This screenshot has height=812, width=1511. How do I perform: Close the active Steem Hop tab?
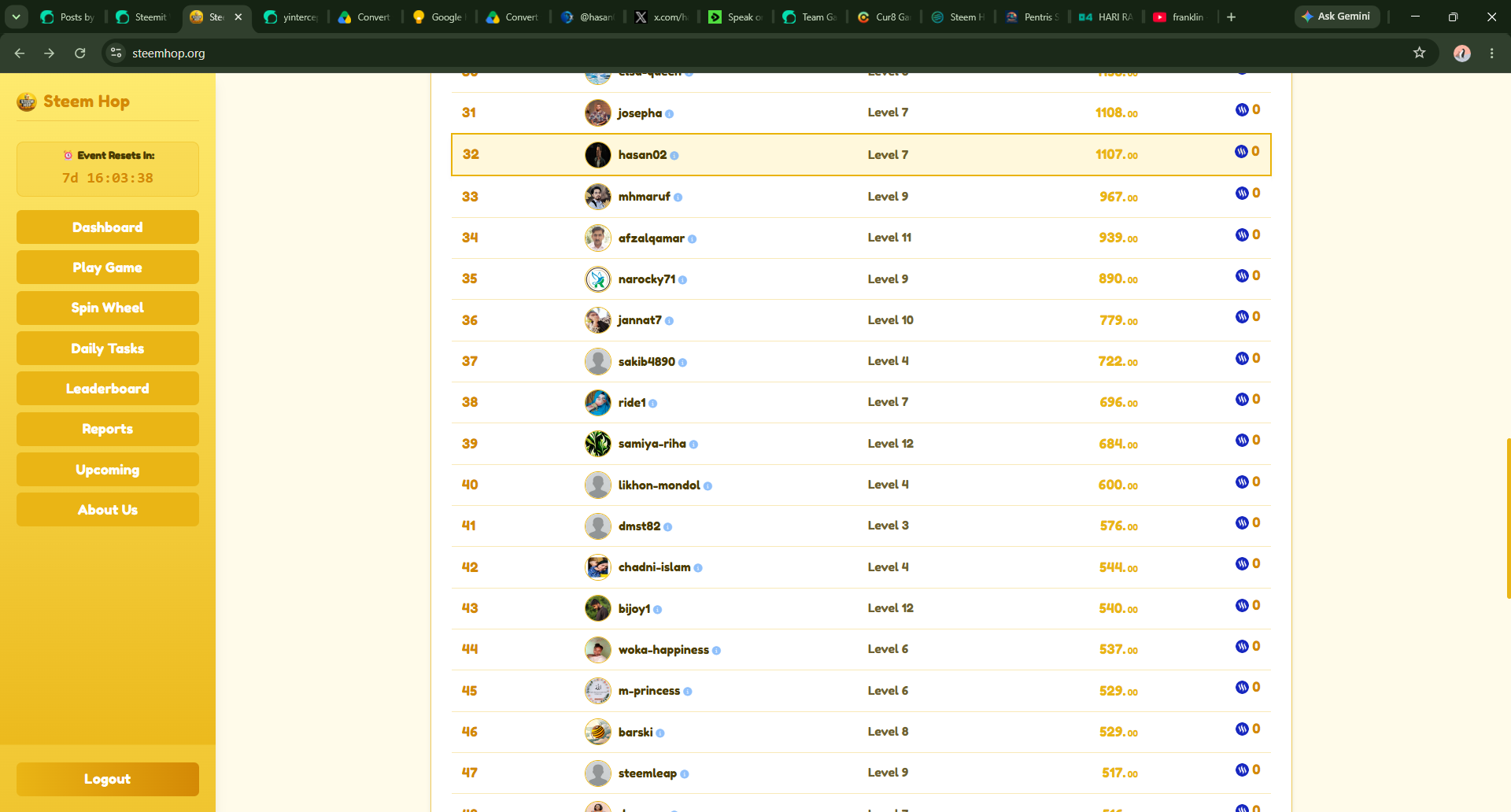[x=238, y=17]
